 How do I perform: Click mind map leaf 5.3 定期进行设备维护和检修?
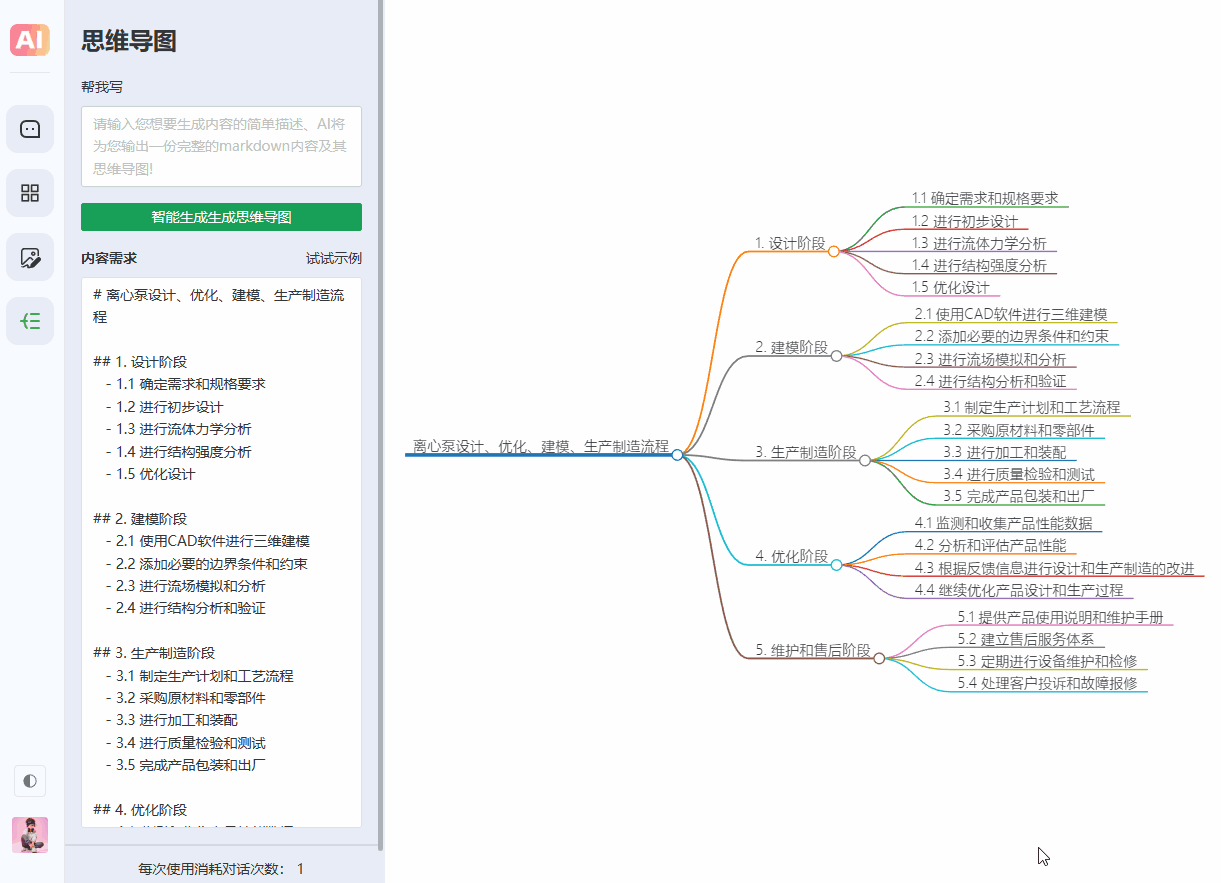(x=1047, y=661)
